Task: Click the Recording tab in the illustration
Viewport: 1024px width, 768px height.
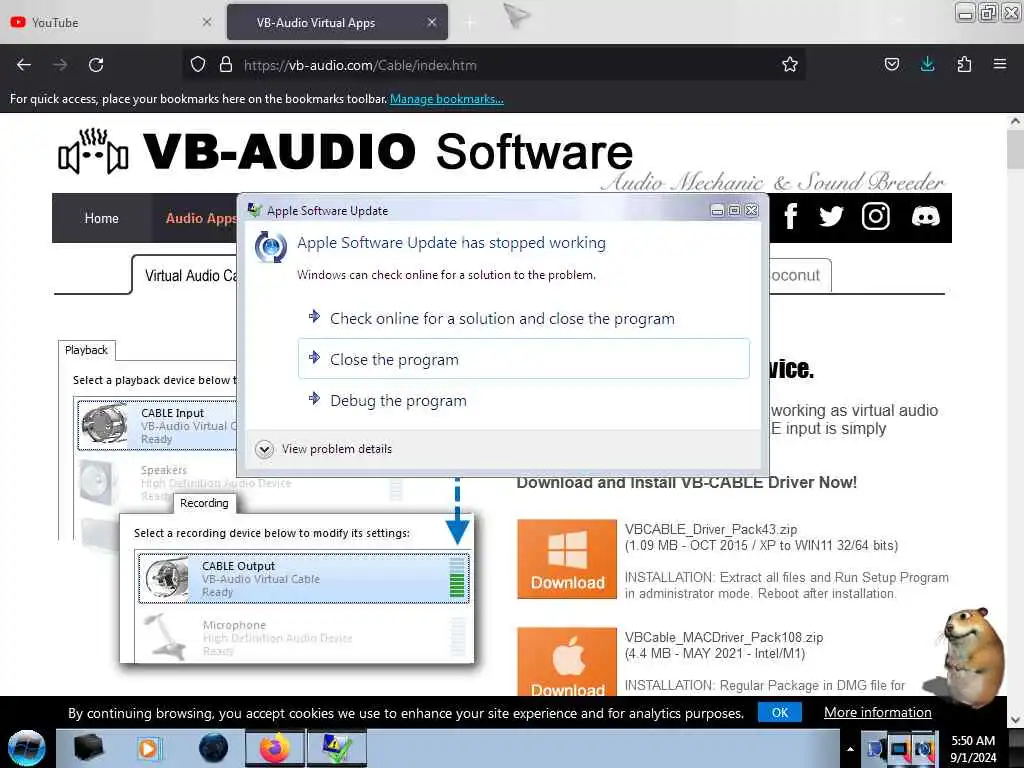Action: tap(204, 503)
